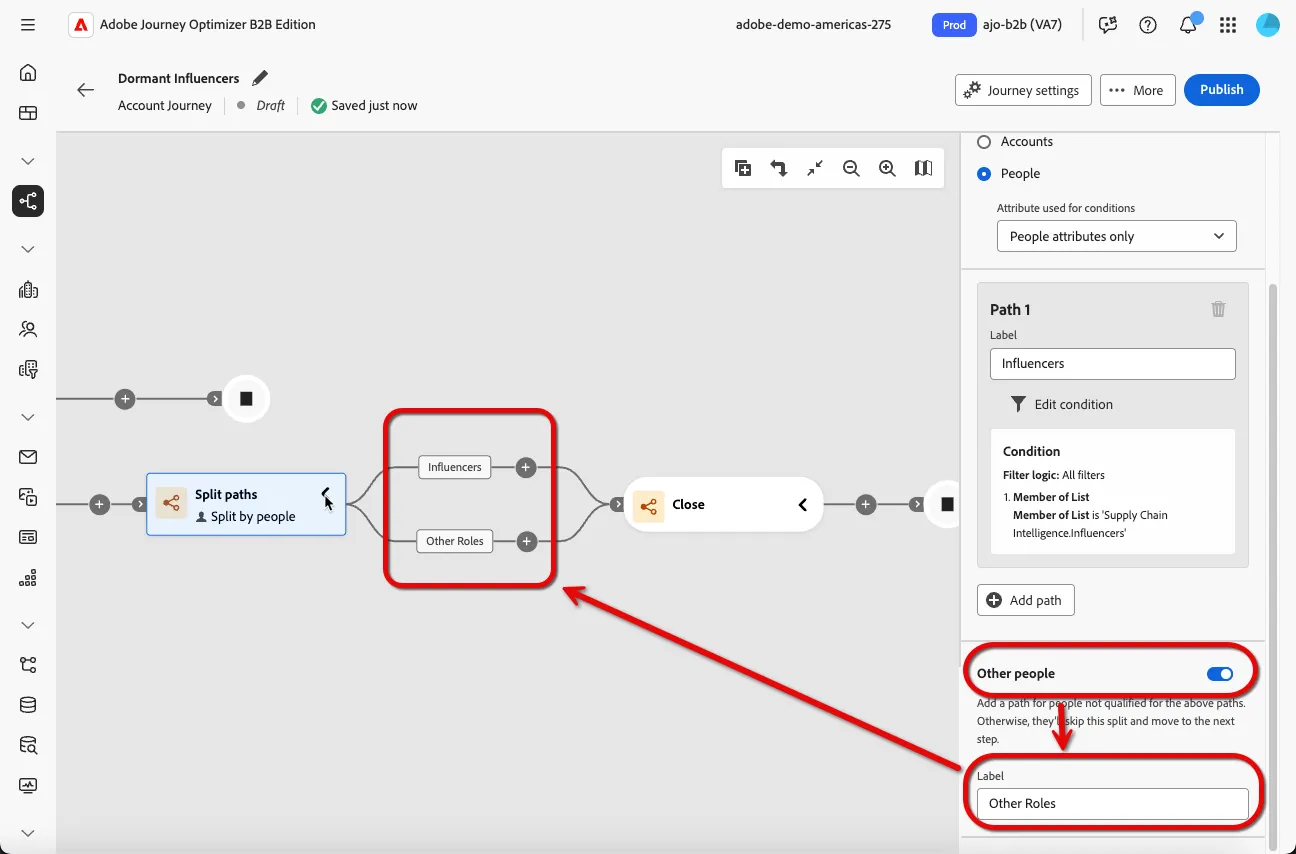The height and width of the screenshot is (854, 1296).
Task: Select the Accounts radio button
Action: tap(984, 142)
